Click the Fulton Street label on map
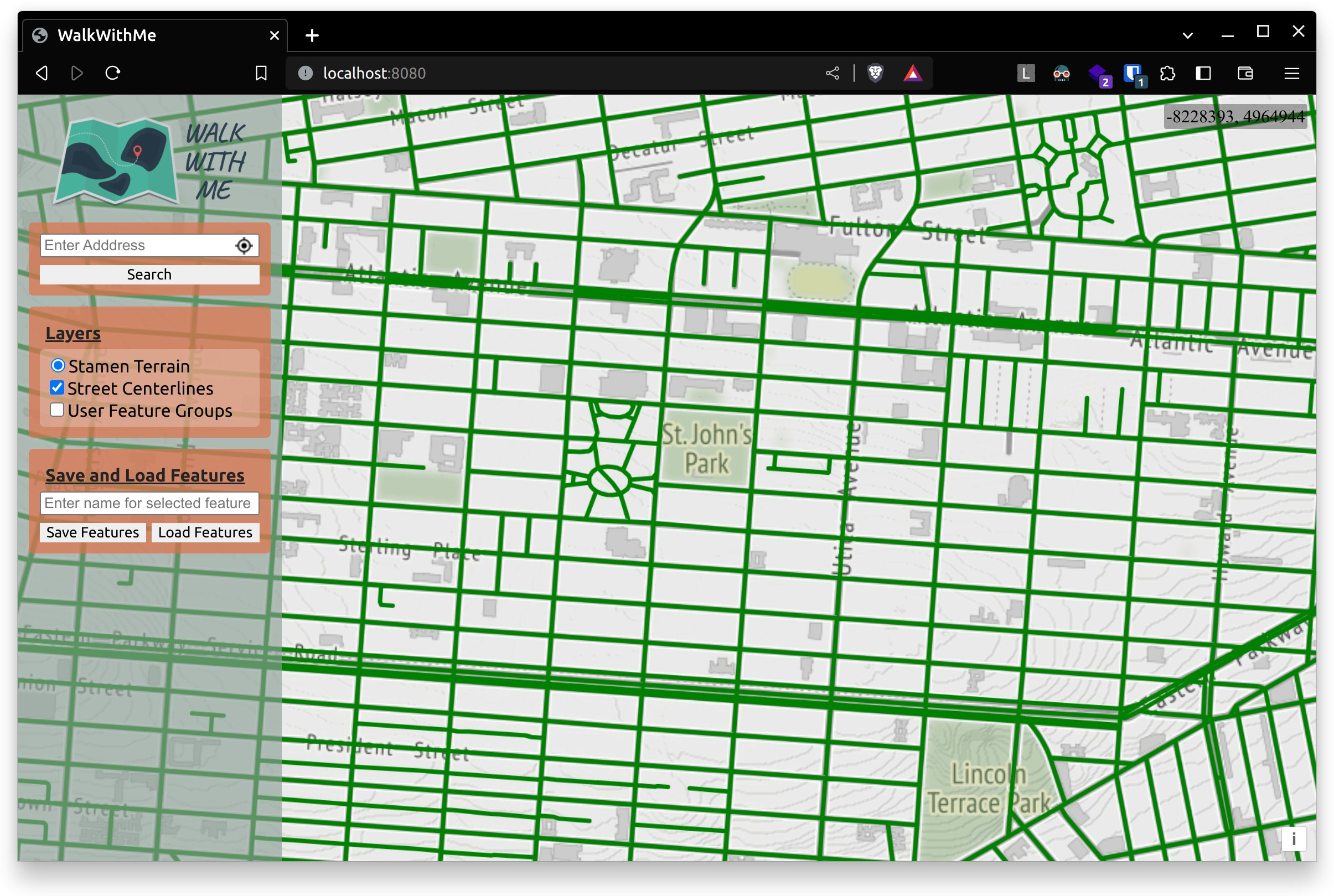 [x=908, y=230]
